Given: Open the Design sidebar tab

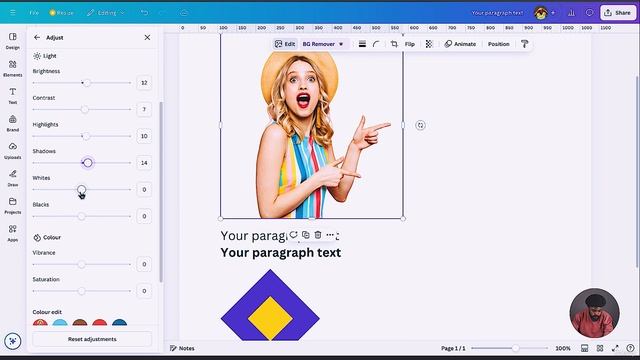Looking at the screenshot, I should point(13,41).
